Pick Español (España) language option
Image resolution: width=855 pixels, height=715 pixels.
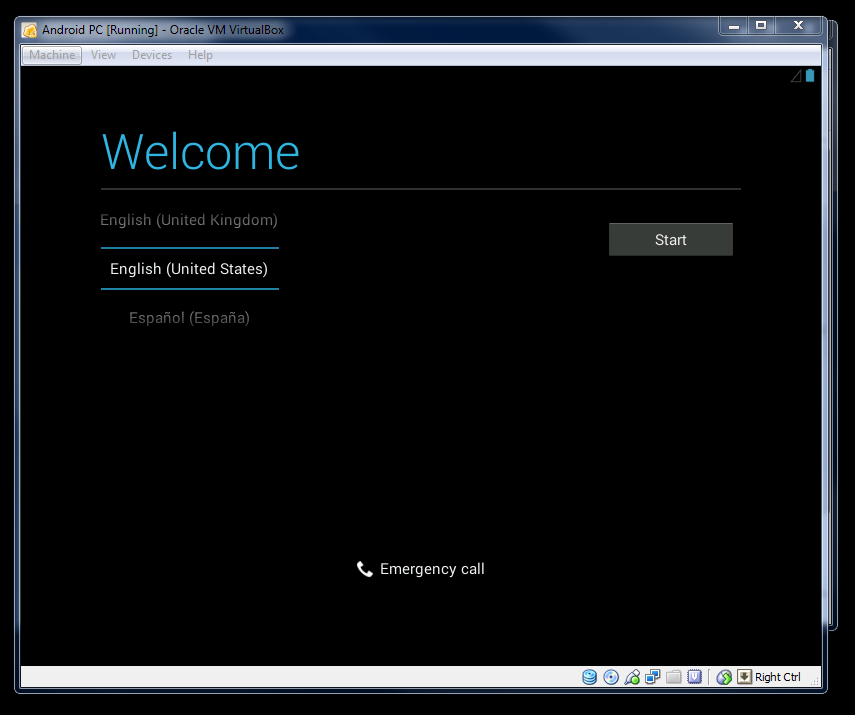189,318
